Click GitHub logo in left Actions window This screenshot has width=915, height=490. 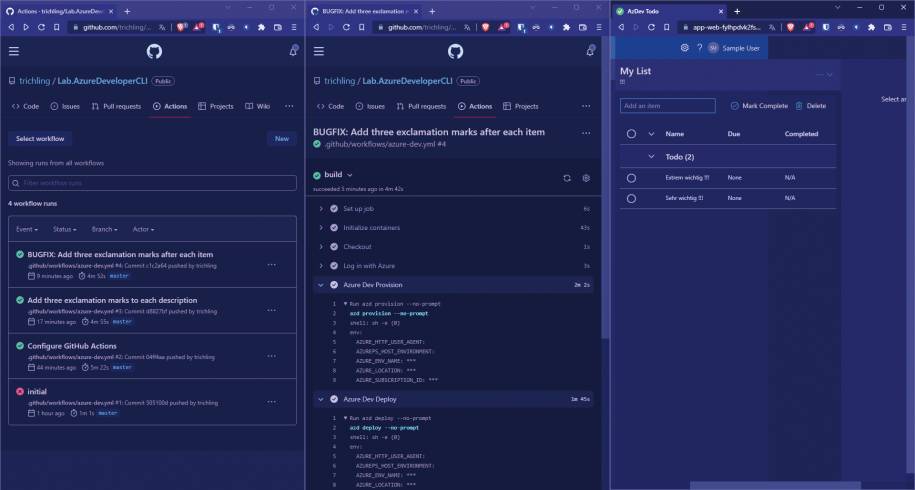click(154, 51)
